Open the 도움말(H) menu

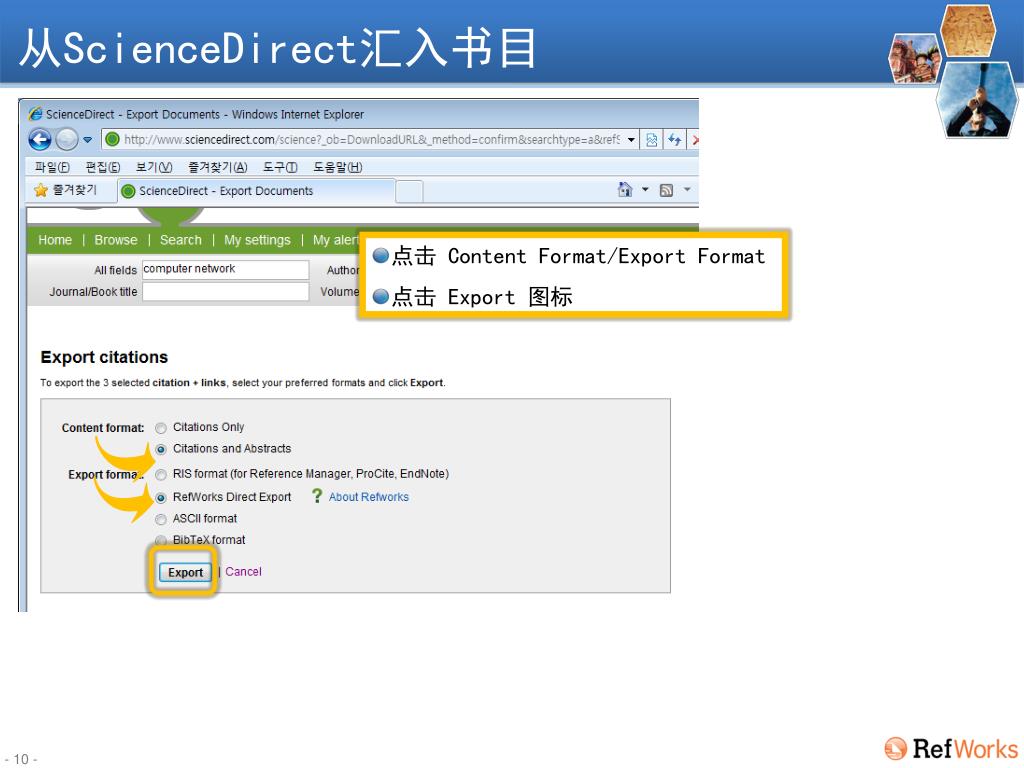(338, 167)
